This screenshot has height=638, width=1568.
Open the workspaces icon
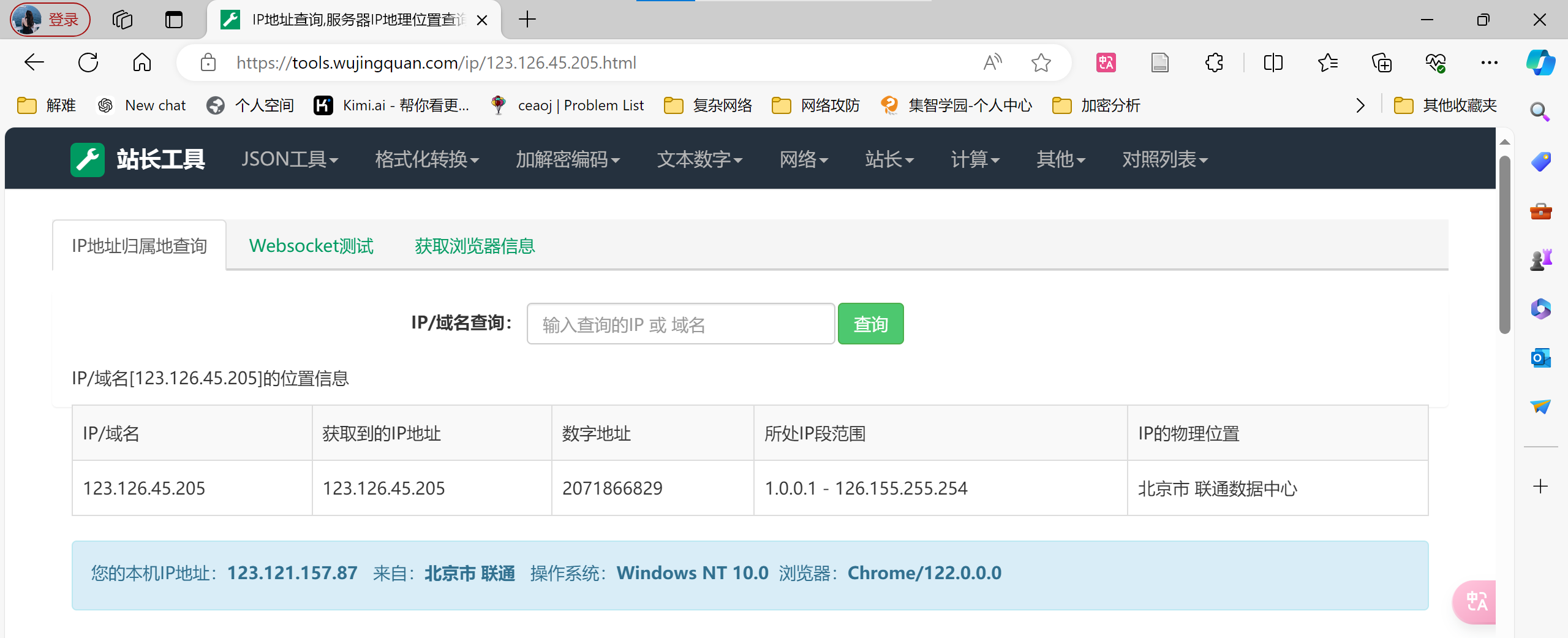point(123,20)
